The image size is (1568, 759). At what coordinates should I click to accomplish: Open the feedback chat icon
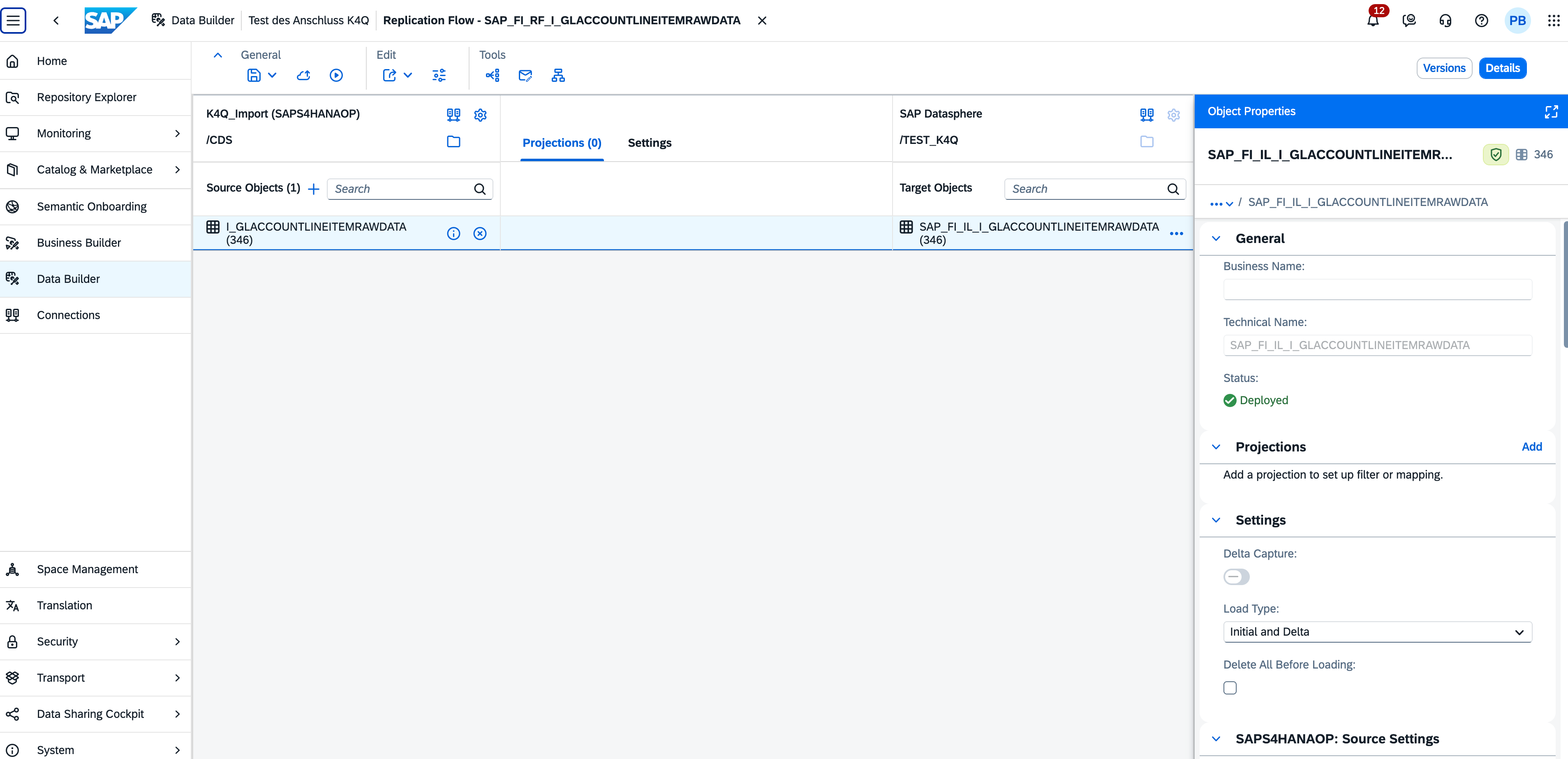(1409, 20)
